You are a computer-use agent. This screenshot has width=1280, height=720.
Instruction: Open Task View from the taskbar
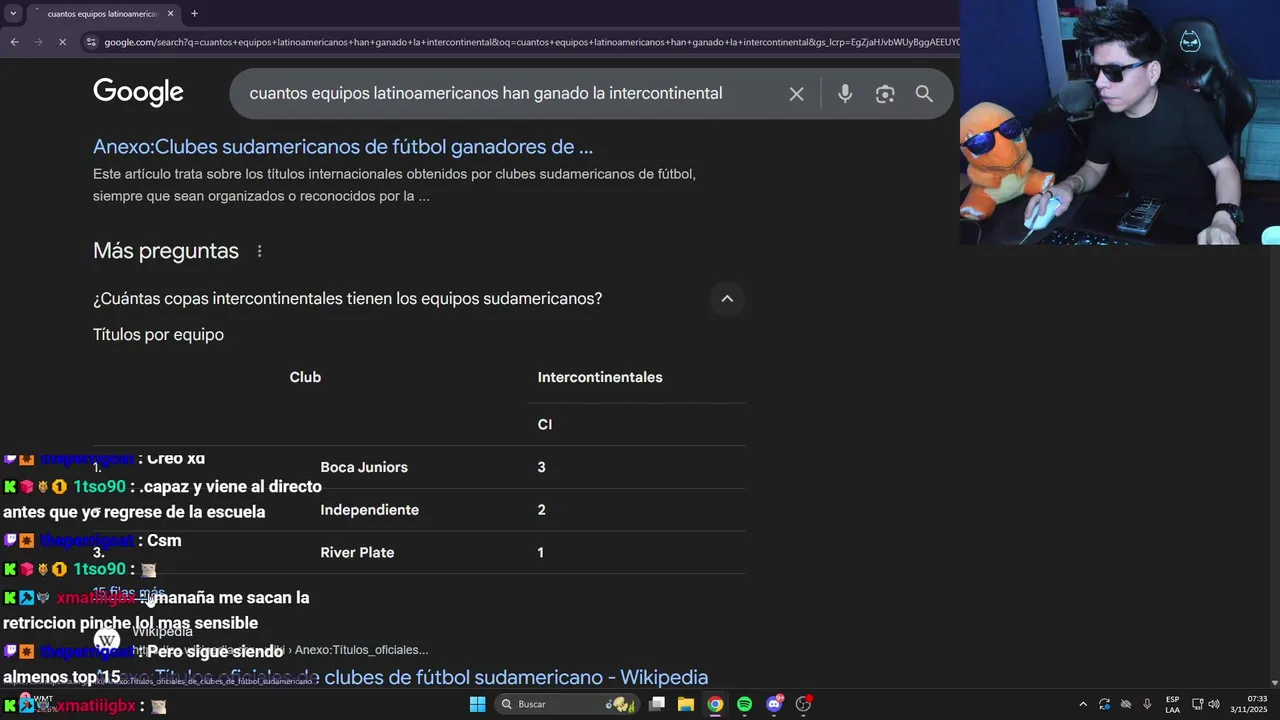657,704
